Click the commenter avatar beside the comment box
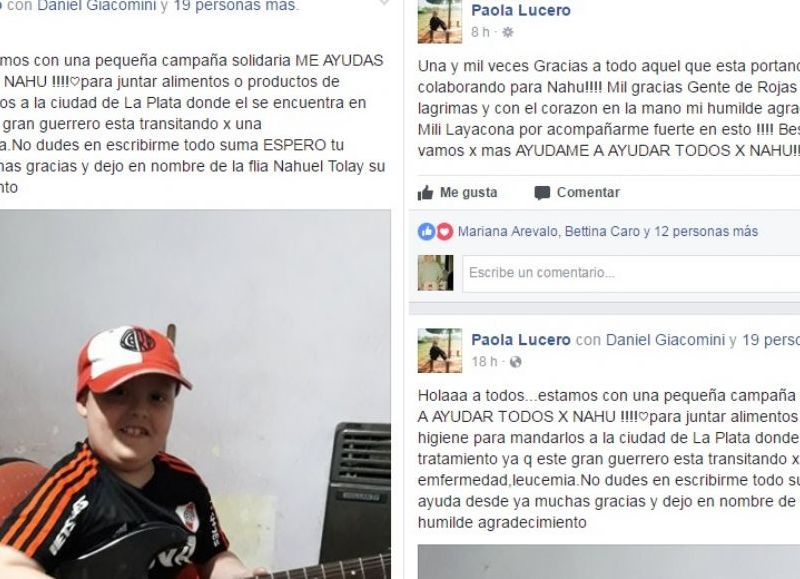This screenshot has height=579, width=800. coord(435,273)
